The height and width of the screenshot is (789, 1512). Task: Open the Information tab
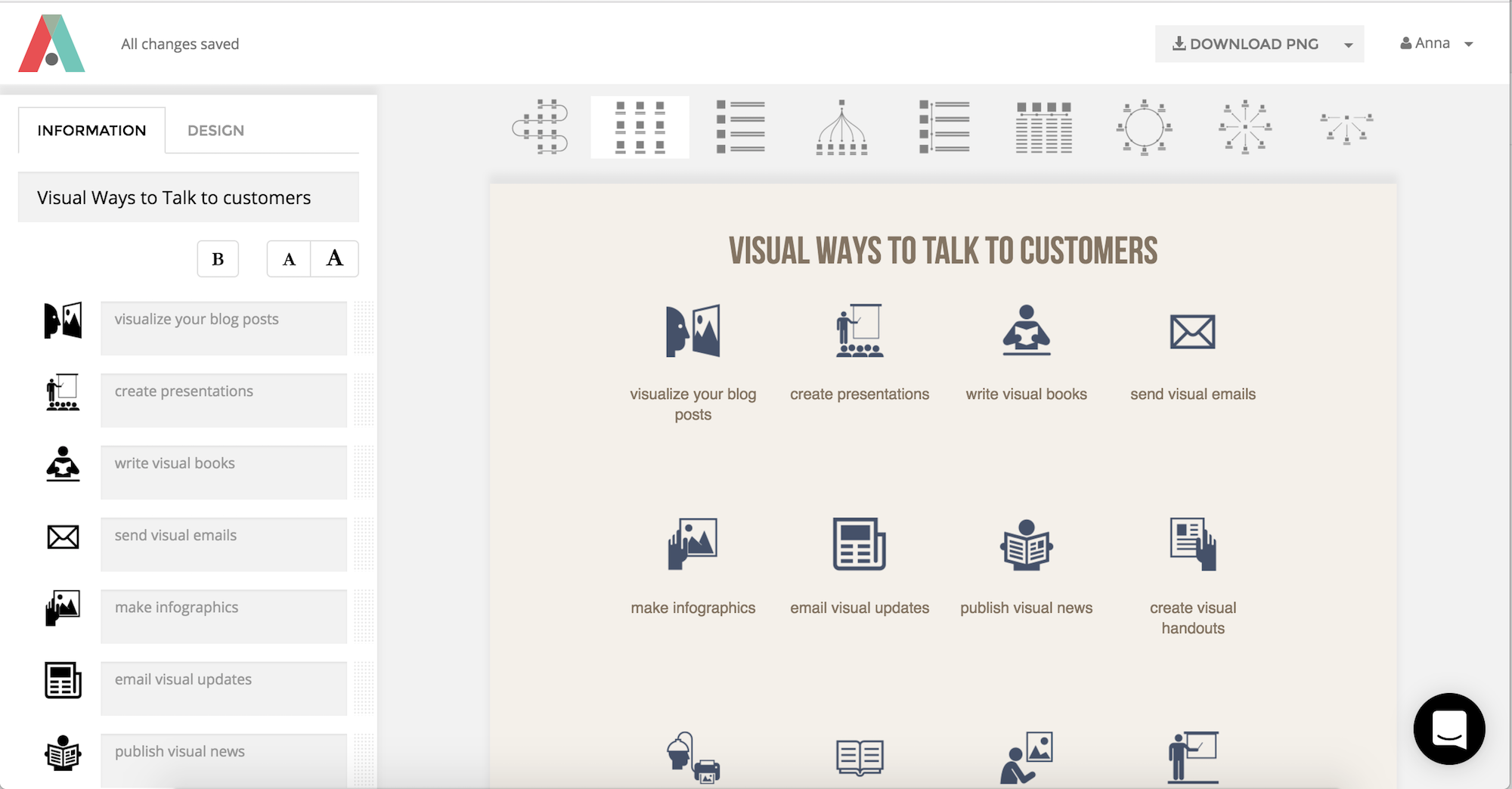(x=91, y=131)
